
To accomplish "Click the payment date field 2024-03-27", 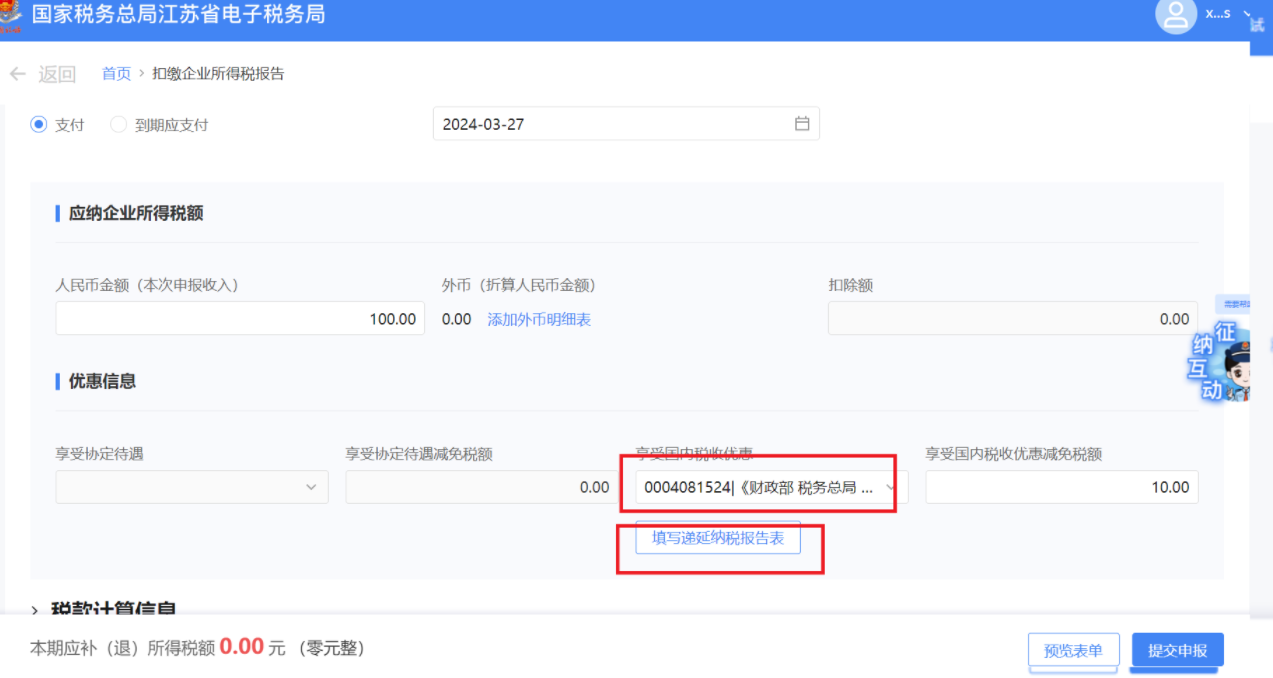I will pyautogui.click(x=610, y=124).
